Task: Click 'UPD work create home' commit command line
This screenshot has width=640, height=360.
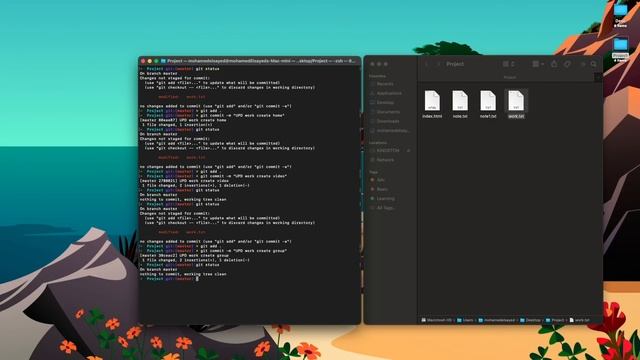Action: coord(212,116)
